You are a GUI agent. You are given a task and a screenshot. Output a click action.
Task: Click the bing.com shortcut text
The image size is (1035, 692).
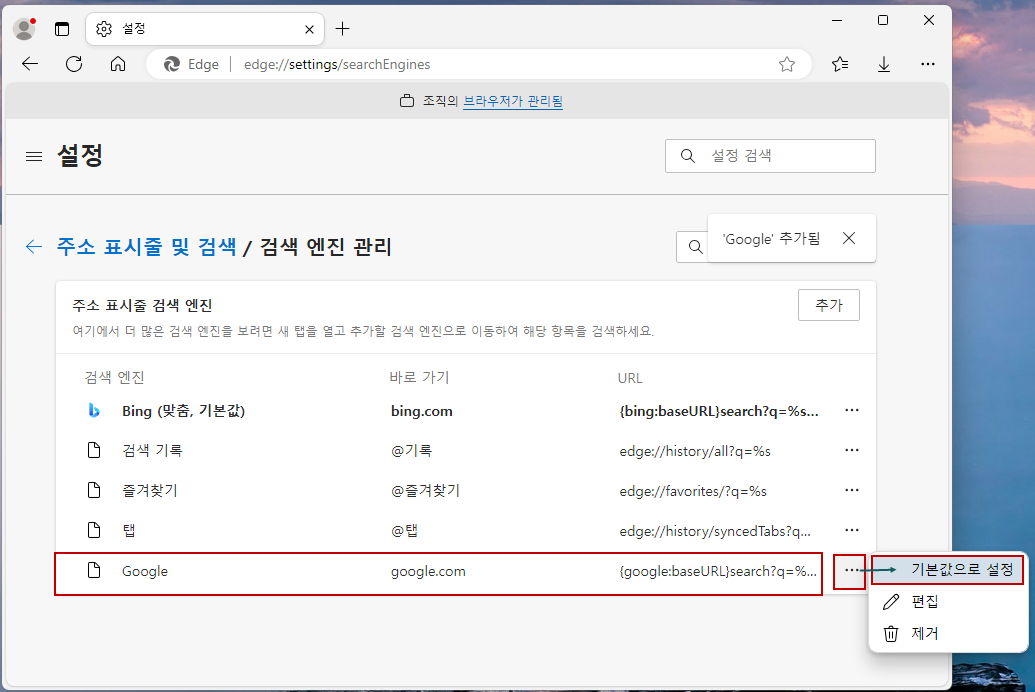click(422, 411)
